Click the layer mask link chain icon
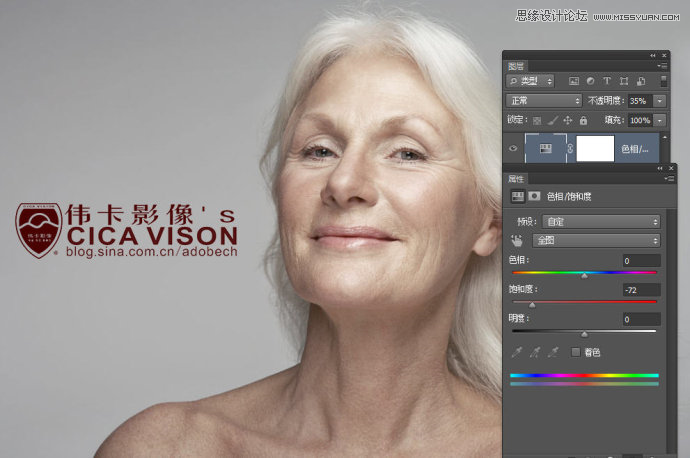Screen dimensions: 690x458 coord(570,148)
